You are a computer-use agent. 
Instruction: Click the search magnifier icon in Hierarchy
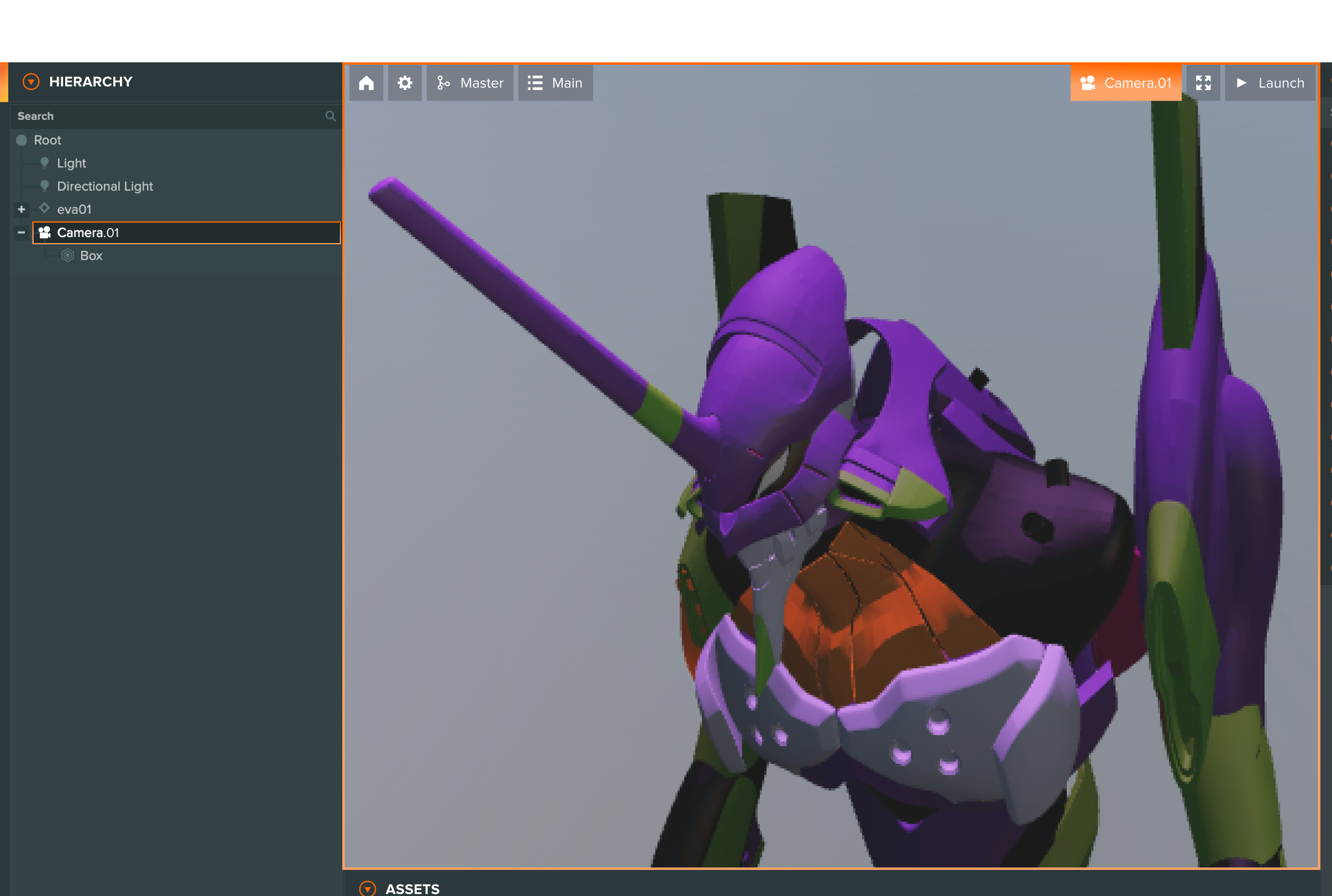[330, 116]
